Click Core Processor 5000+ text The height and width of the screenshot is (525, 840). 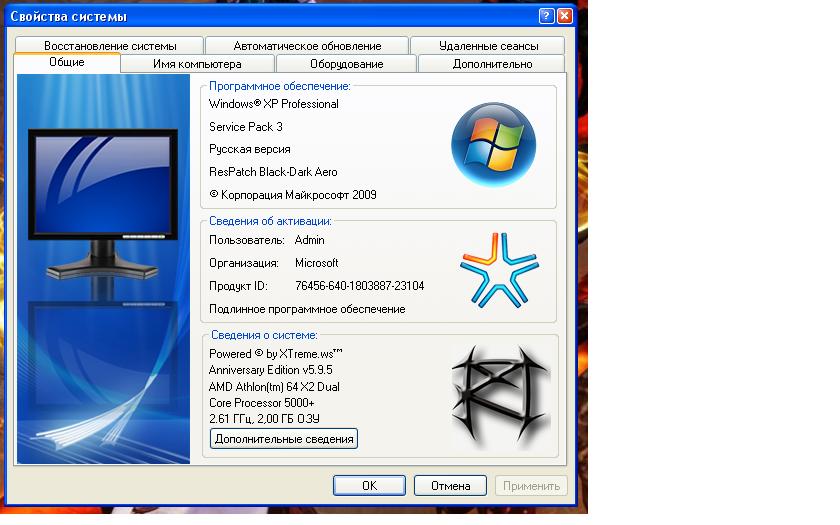[x=261, y=403]
